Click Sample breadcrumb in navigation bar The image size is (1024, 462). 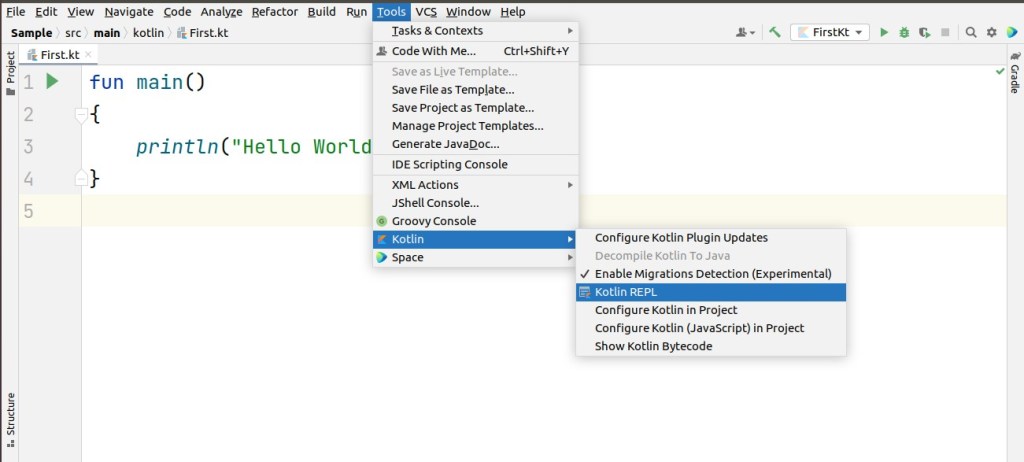31,33
